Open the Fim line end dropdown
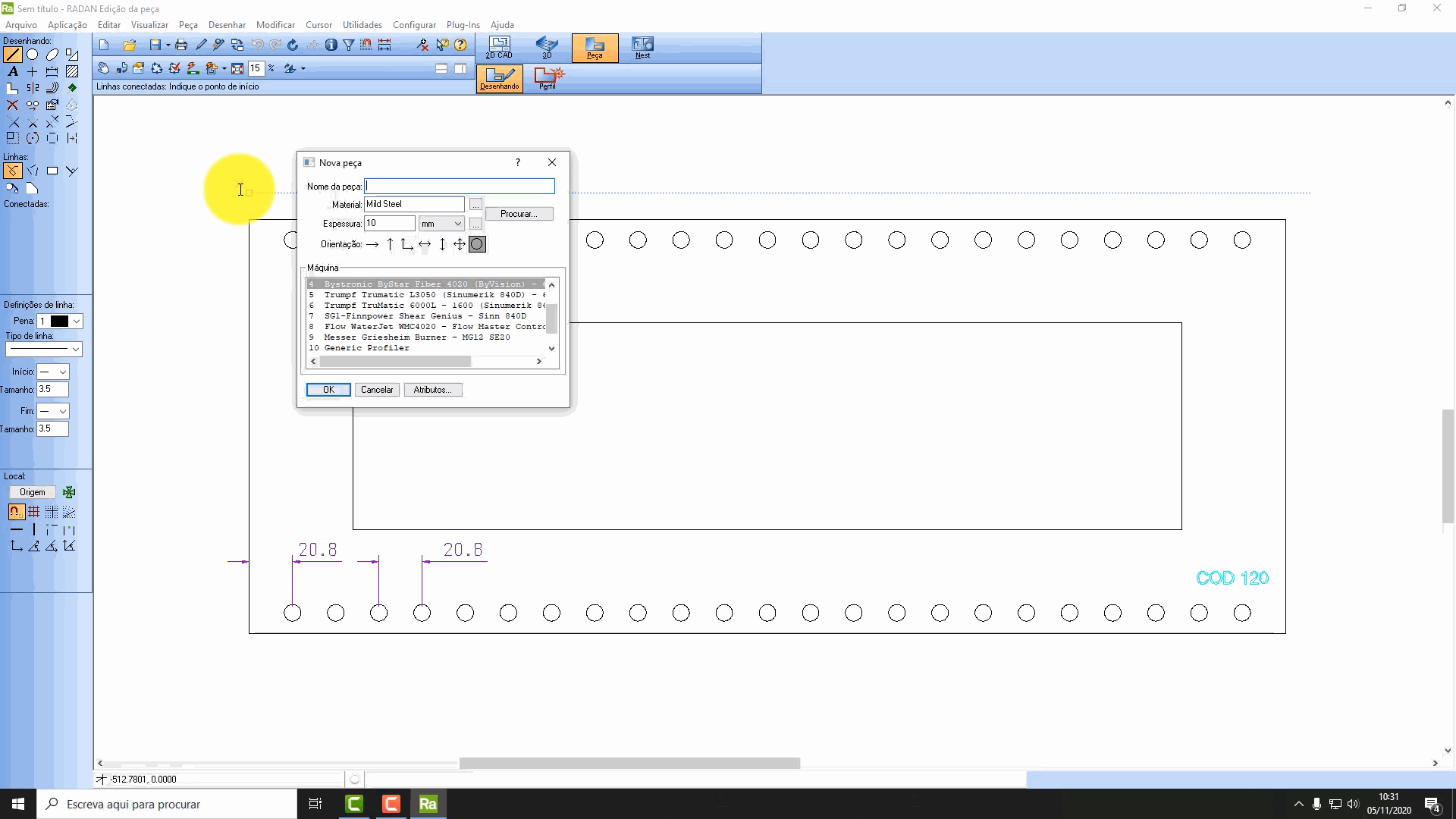 point(53,411)
